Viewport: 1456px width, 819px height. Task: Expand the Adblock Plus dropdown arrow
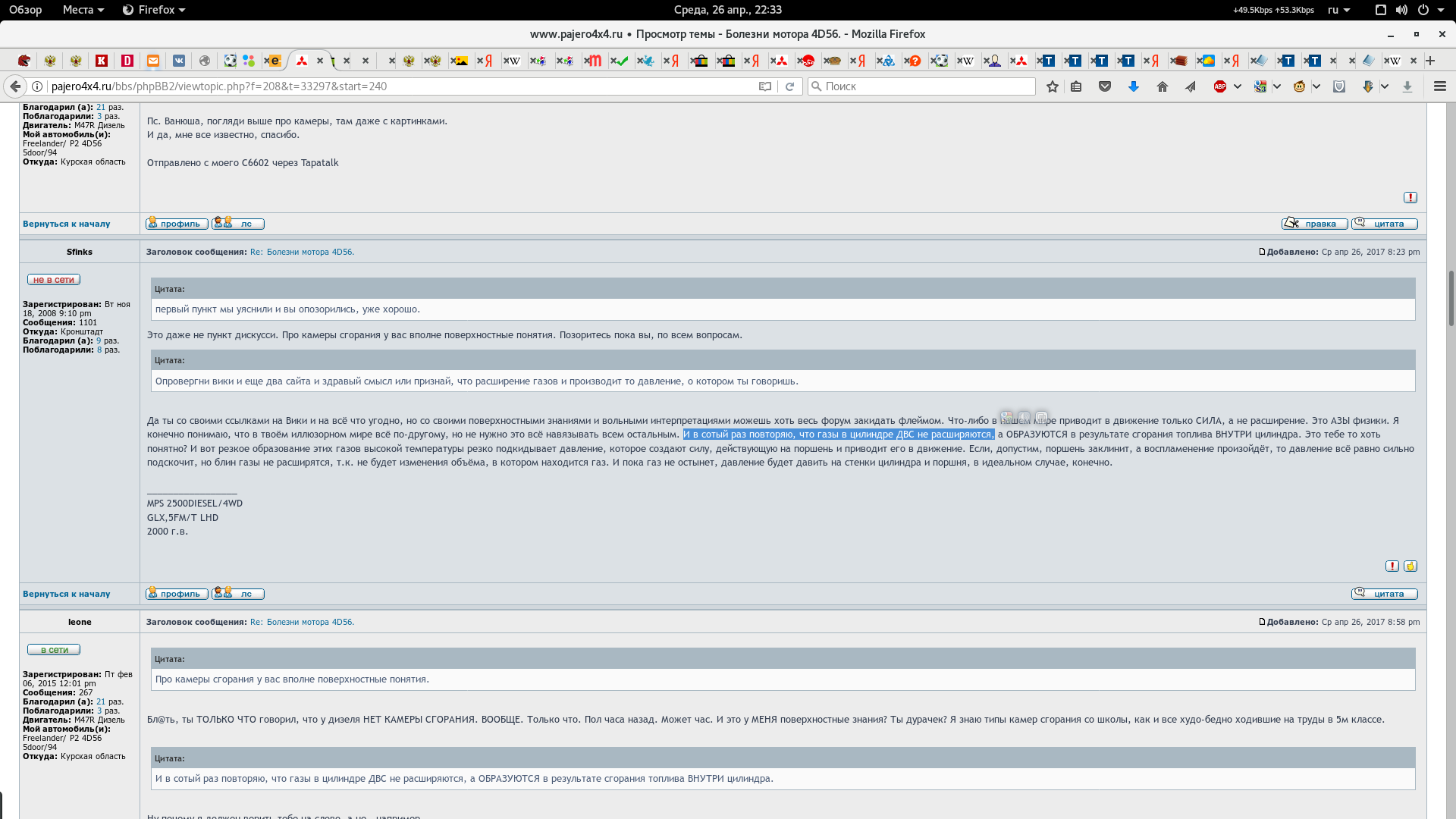1238,86
